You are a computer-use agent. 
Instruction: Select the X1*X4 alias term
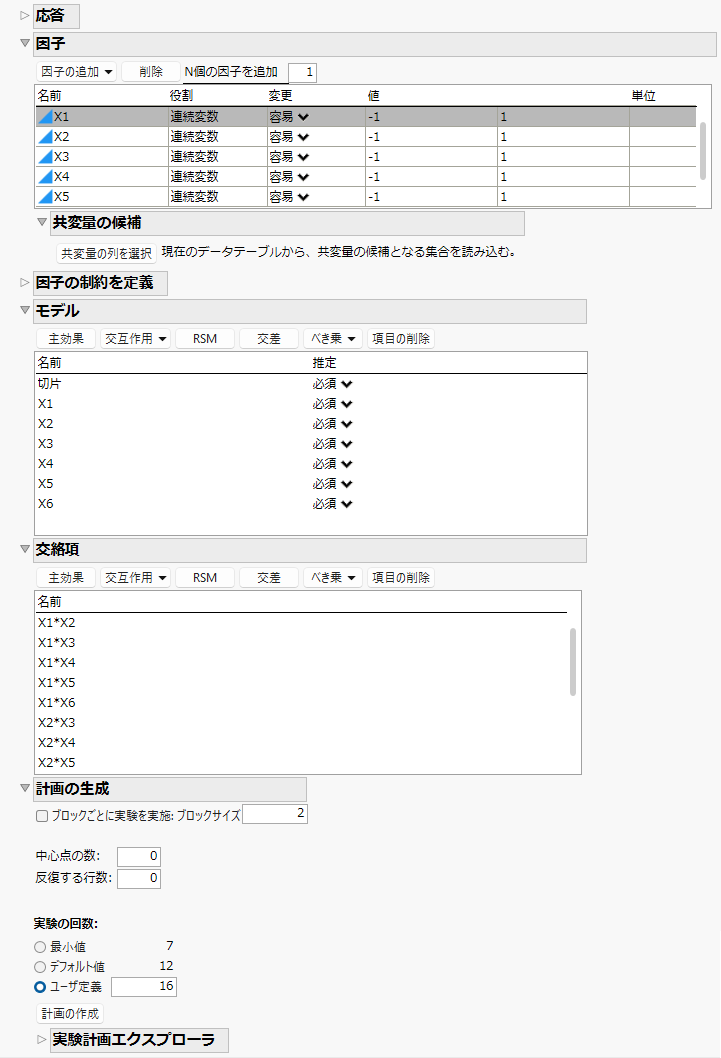tap(57, 663)
